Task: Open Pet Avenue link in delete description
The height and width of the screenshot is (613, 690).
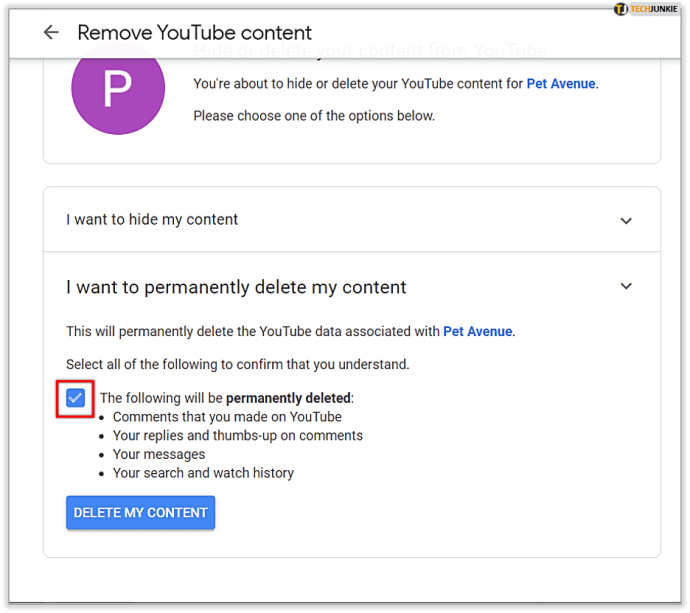Action: [x=477, y=331]
